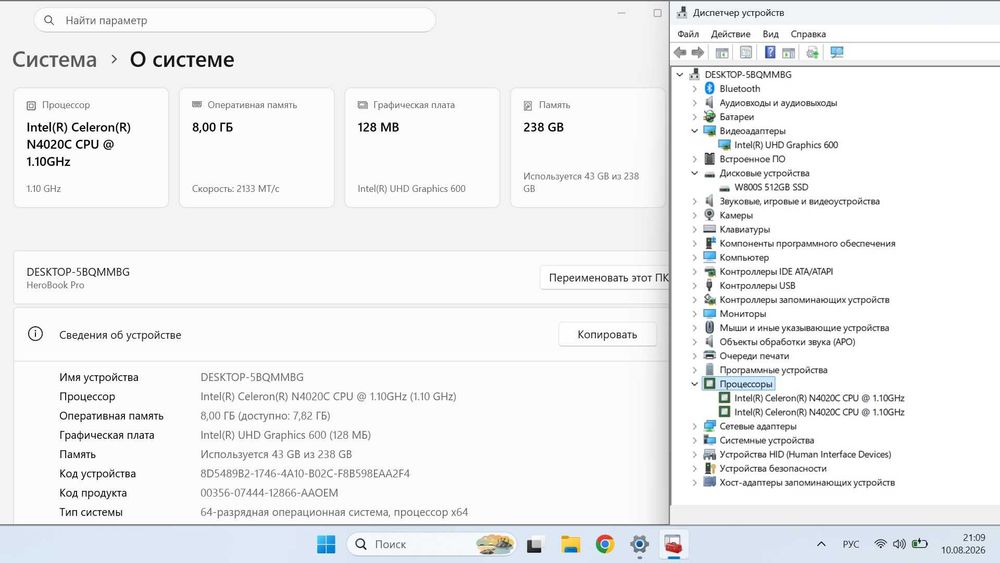Screen dimensions: 1000x563
Task: Click the Камеры webcam icon
Action: [x=709, y=215]
